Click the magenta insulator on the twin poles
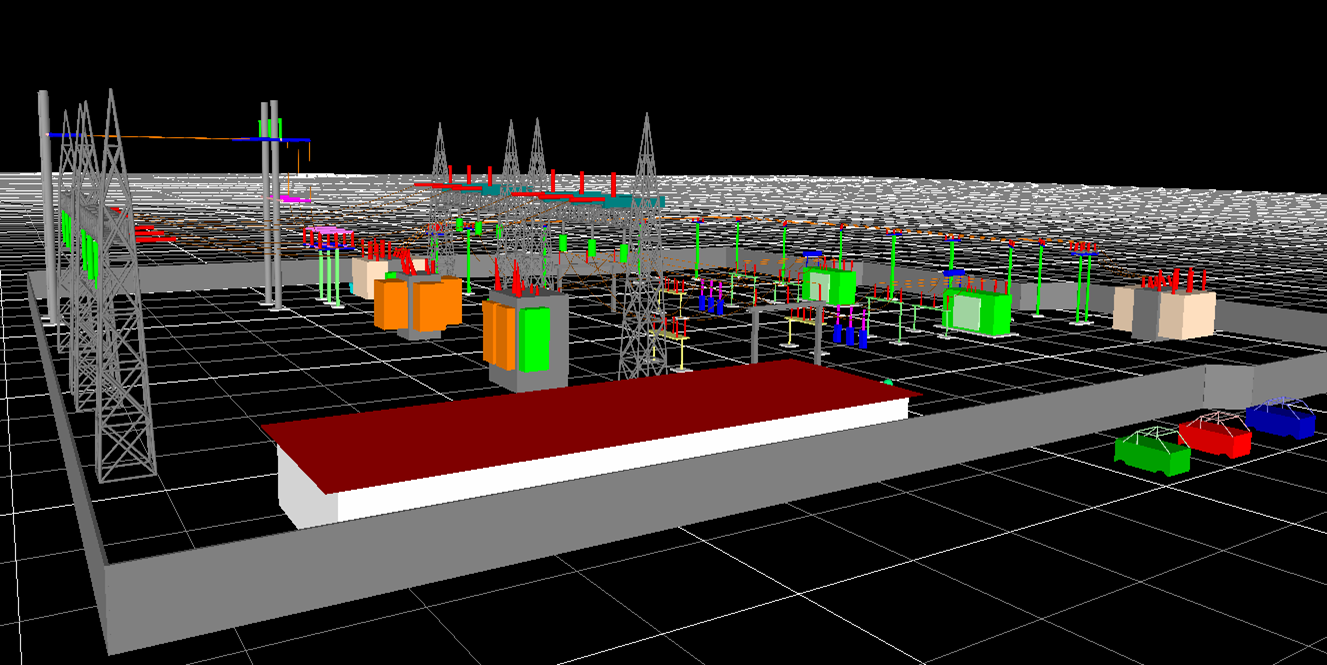Screen dimensions: 1327x665 (x=294, y=199)
